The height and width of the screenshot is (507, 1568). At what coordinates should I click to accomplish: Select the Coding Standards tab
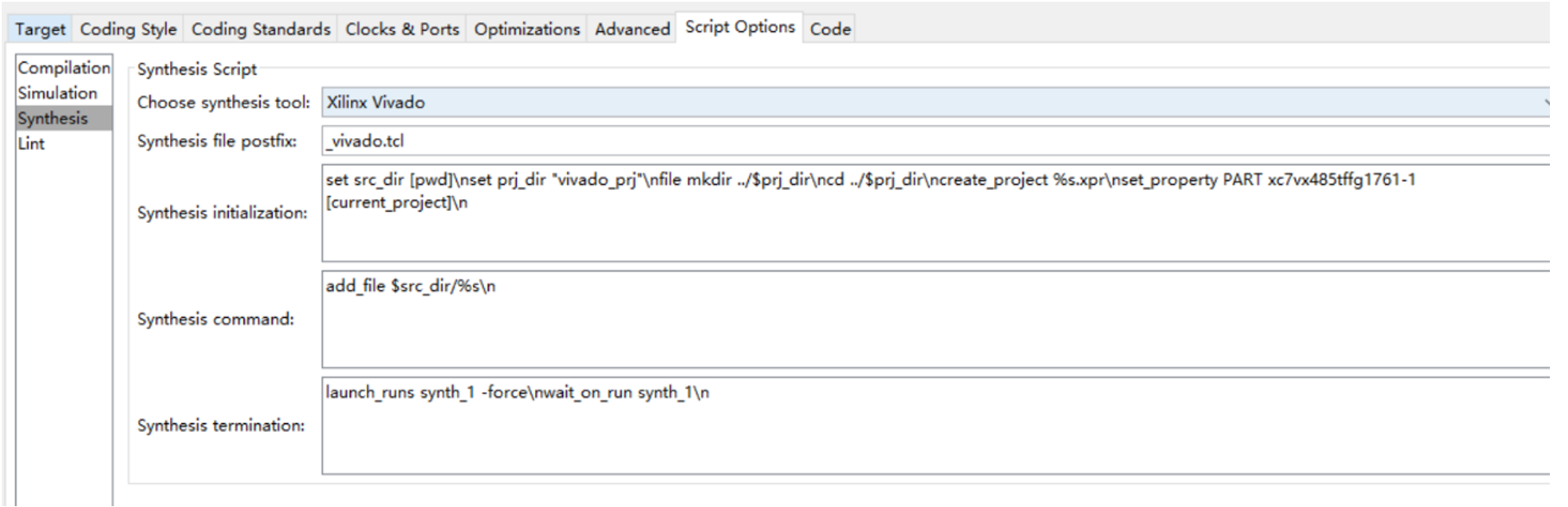click(261, 29)
